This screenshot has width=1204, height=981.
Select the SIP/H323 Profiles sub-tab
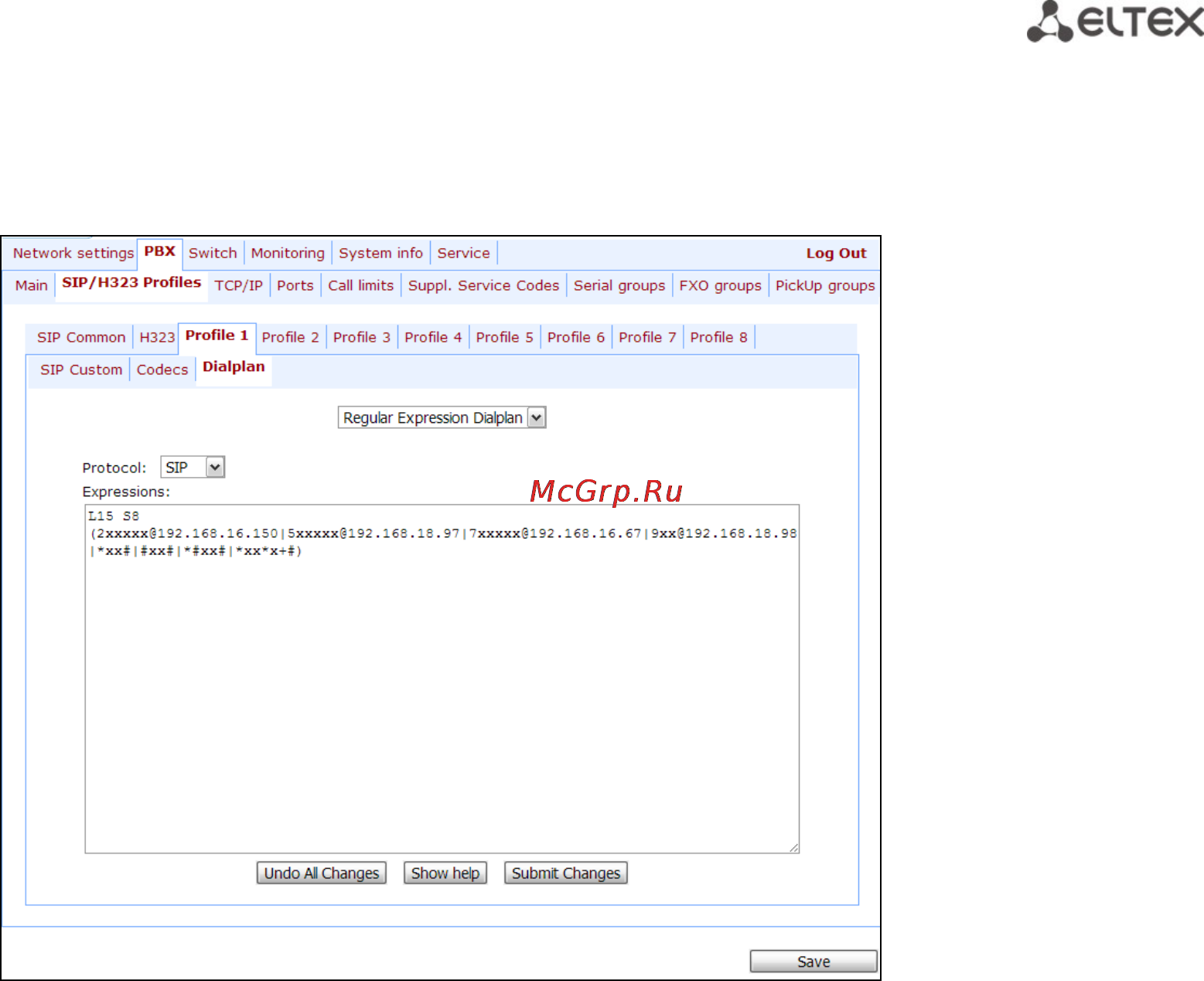[131, 283]
